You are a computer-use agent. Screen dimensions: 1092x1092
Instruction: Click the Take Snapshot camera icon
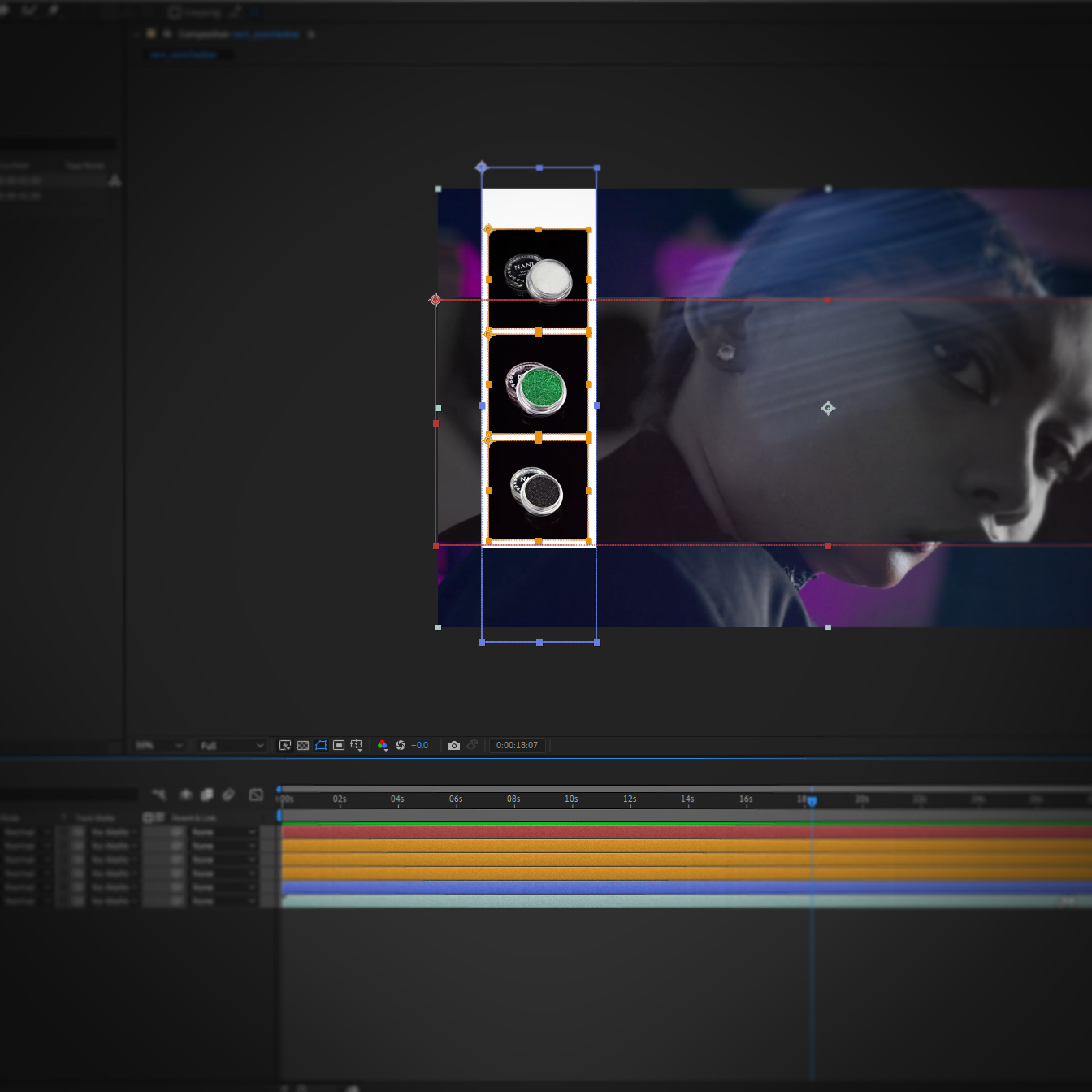pos(454,745)
